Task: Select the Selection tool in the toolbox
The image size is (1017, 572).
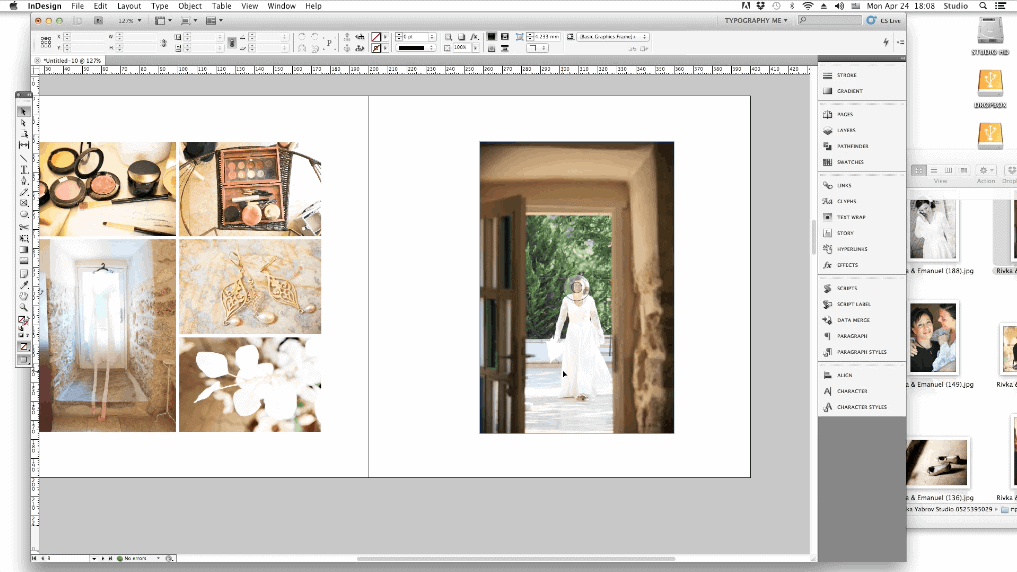Action: pos(24,111)
